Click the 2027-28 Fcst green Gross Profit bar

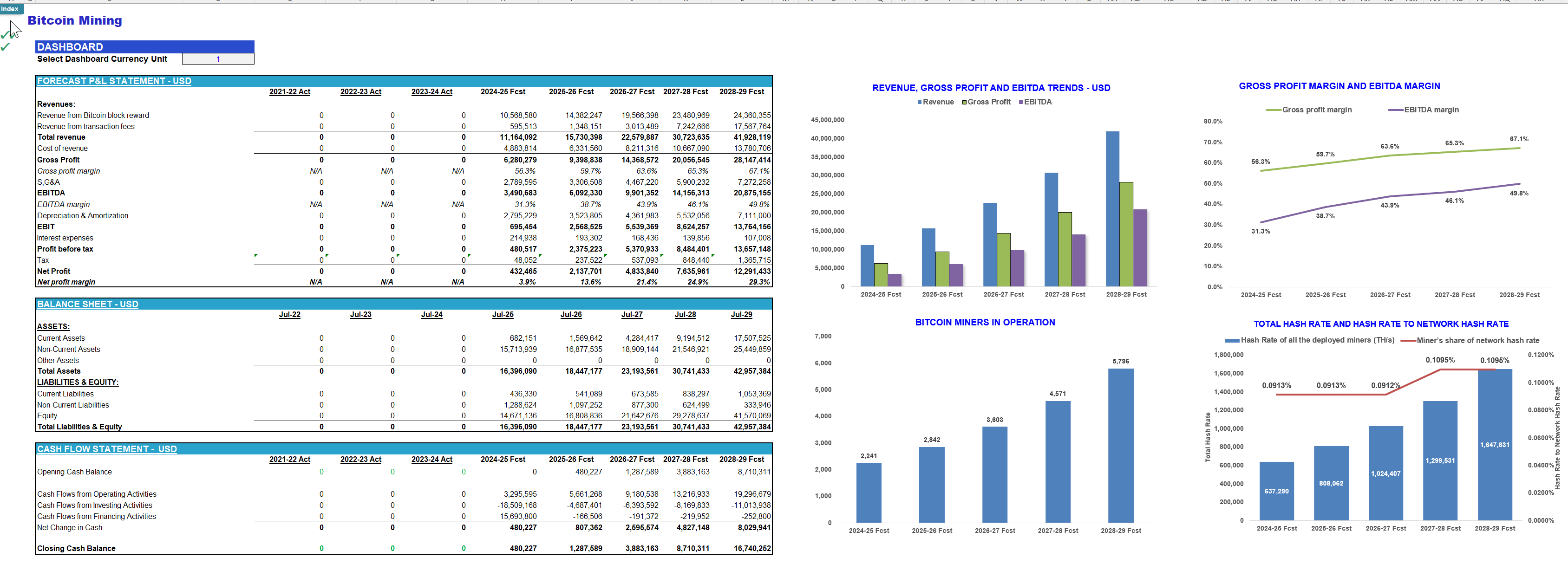coord(1065,249)
